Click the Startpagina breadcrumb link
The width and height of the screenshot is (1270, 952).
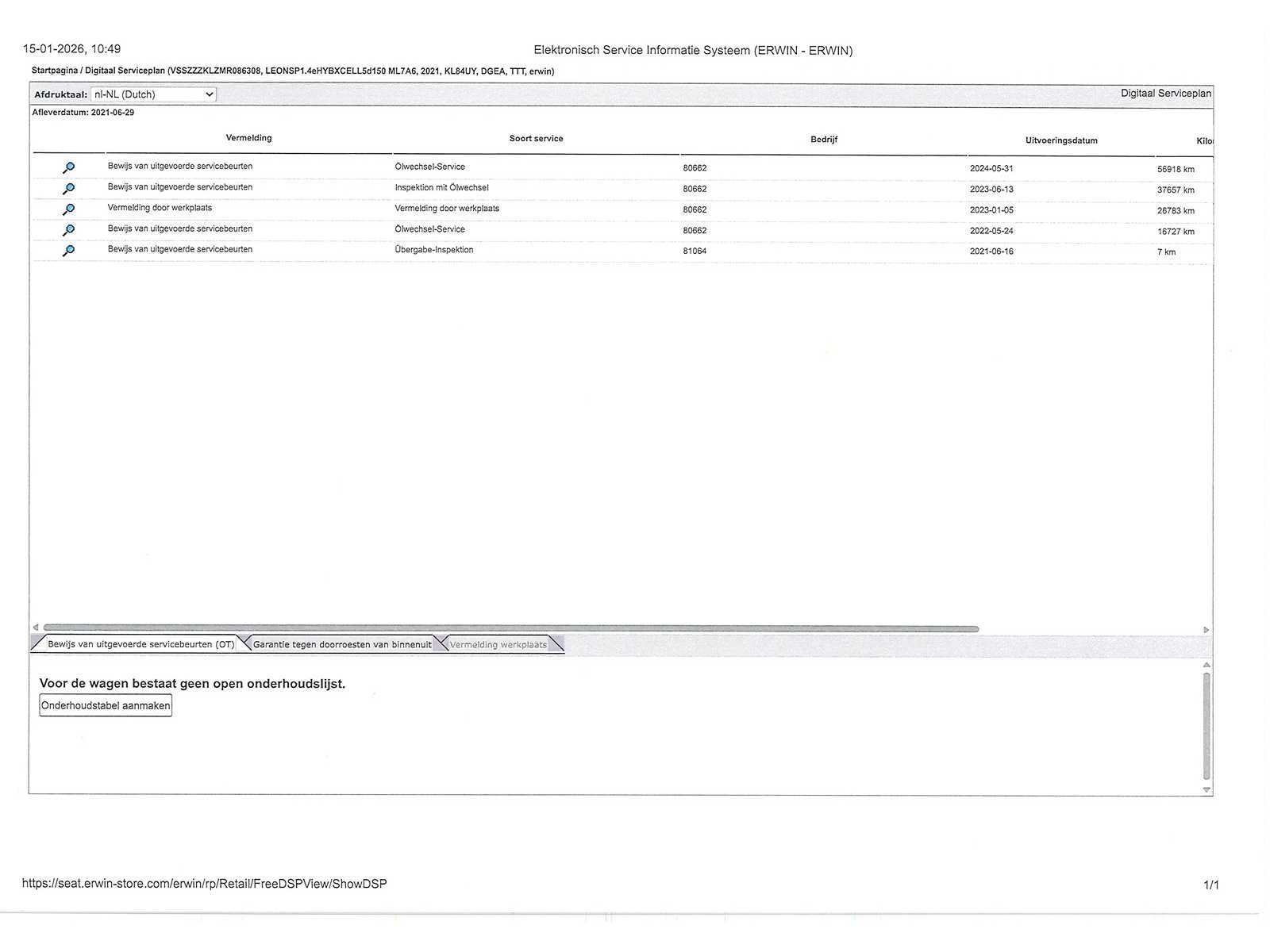[54, 71]
